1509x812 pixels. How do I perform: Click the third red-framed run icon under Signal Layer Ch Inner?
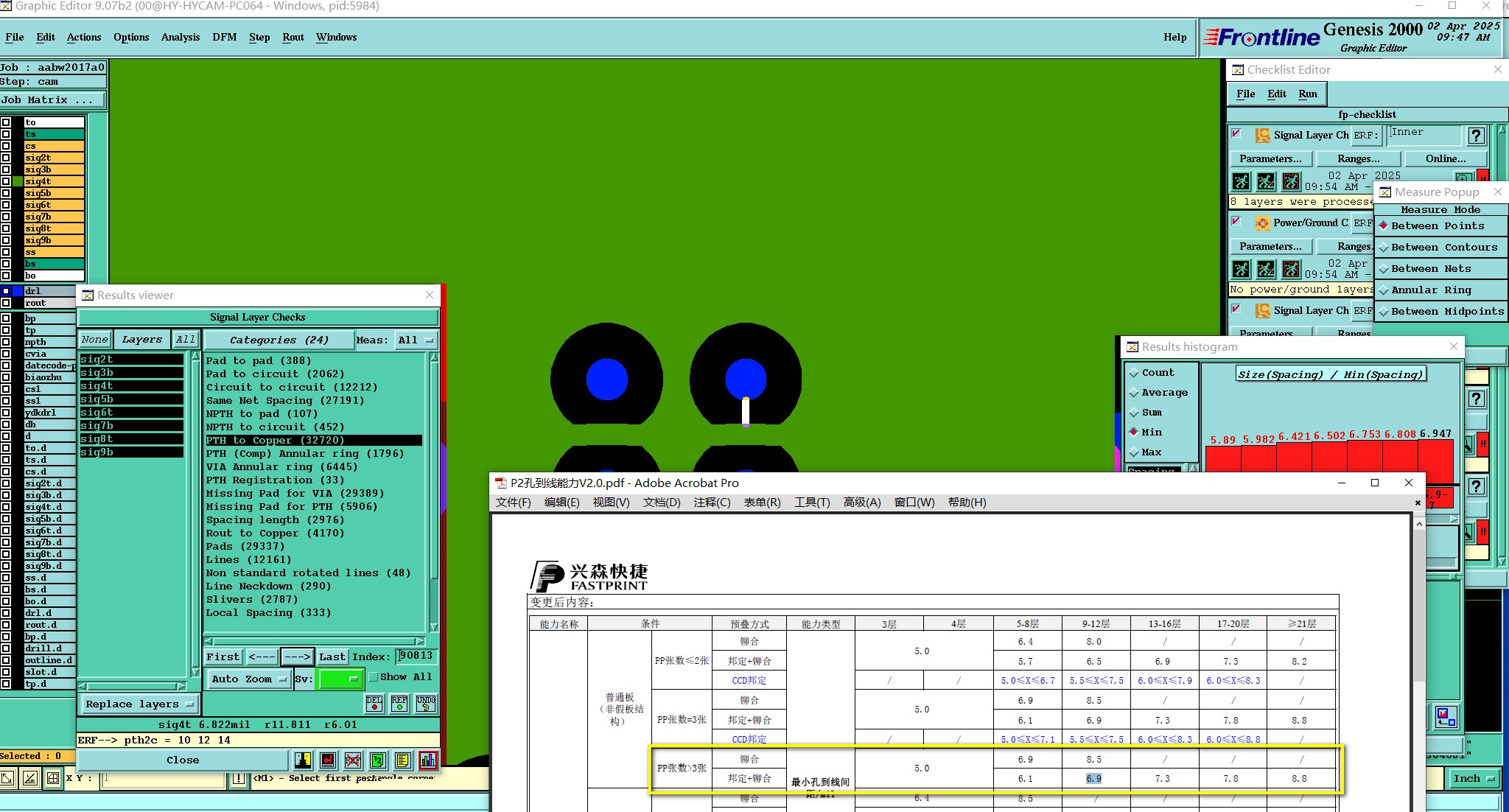pyautogui.click(x=1291, y=181)
